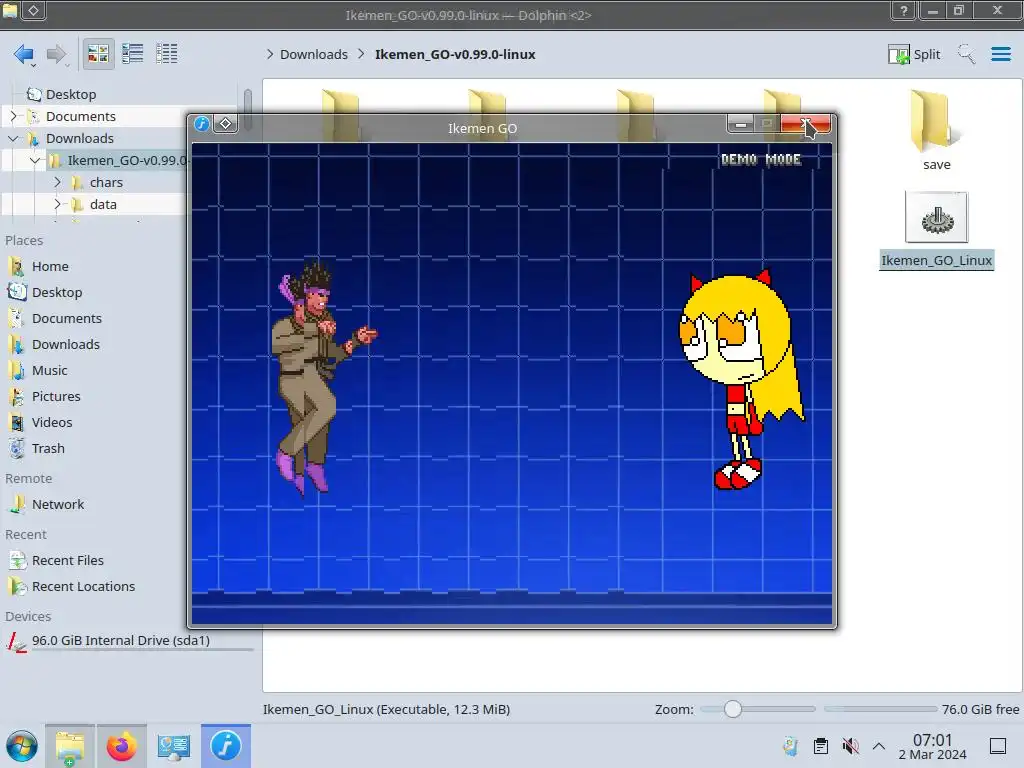
Task: Launch Firefox from taskbar
Action: (x=121, y=746)
